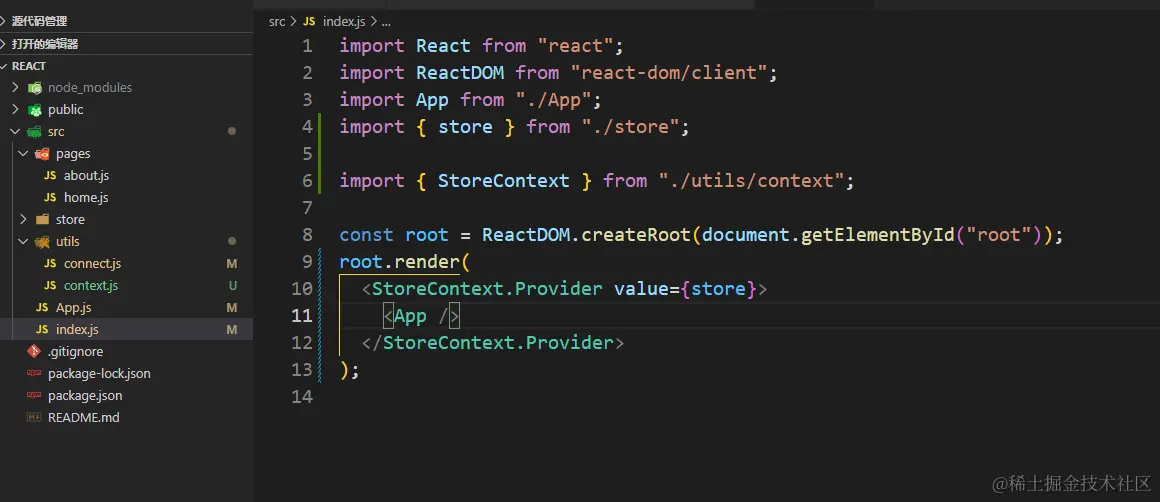Image resolution: width=1160 pixels, height=502 pixels.
Task: Click the JS icon beside home.js
Action: pyautogui.click(x=50, y=197)
